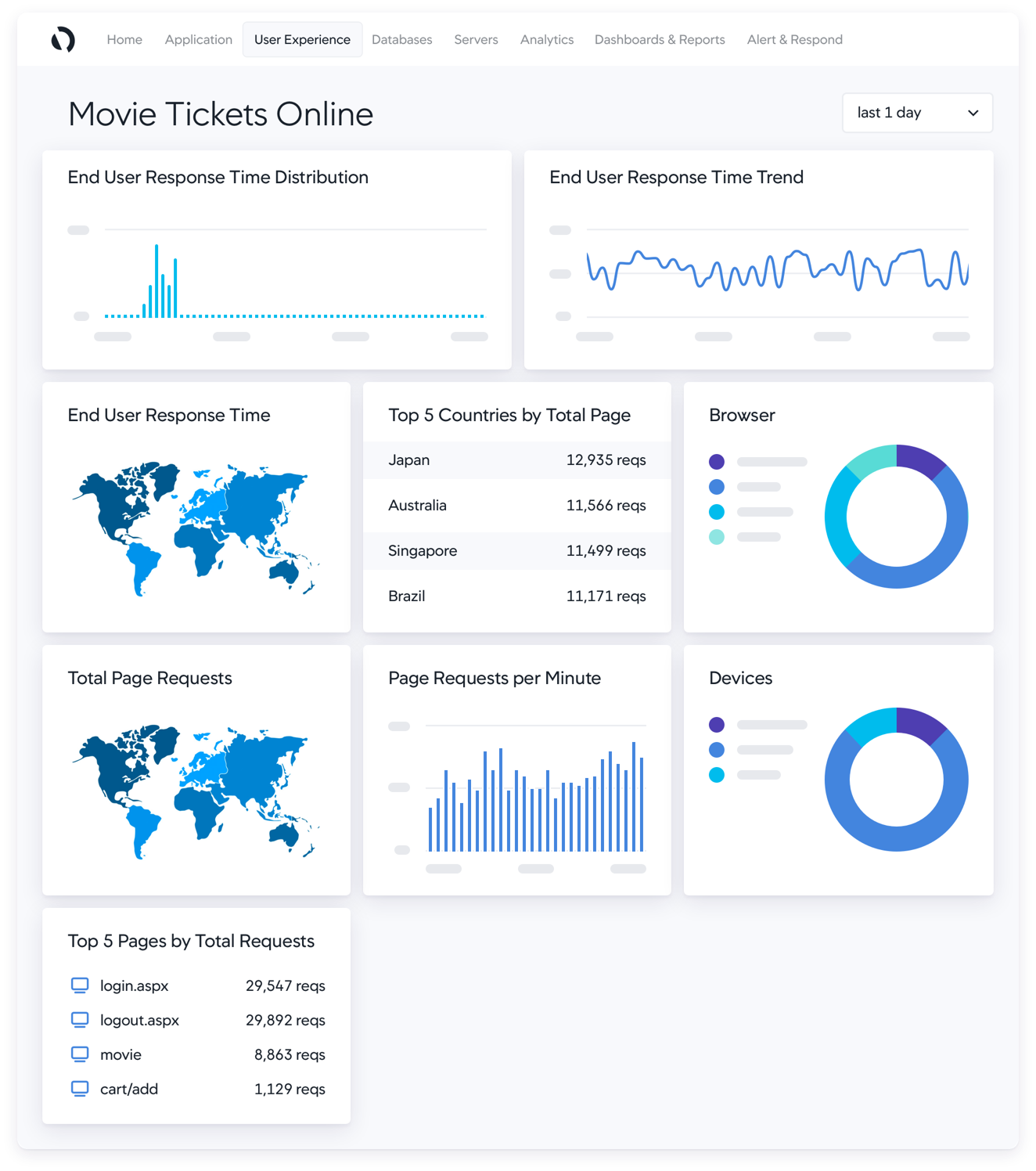Navigate to Dashboards & Reports
The width and height of the screenshot is (1036, 1171).
(x=660, y=39)
